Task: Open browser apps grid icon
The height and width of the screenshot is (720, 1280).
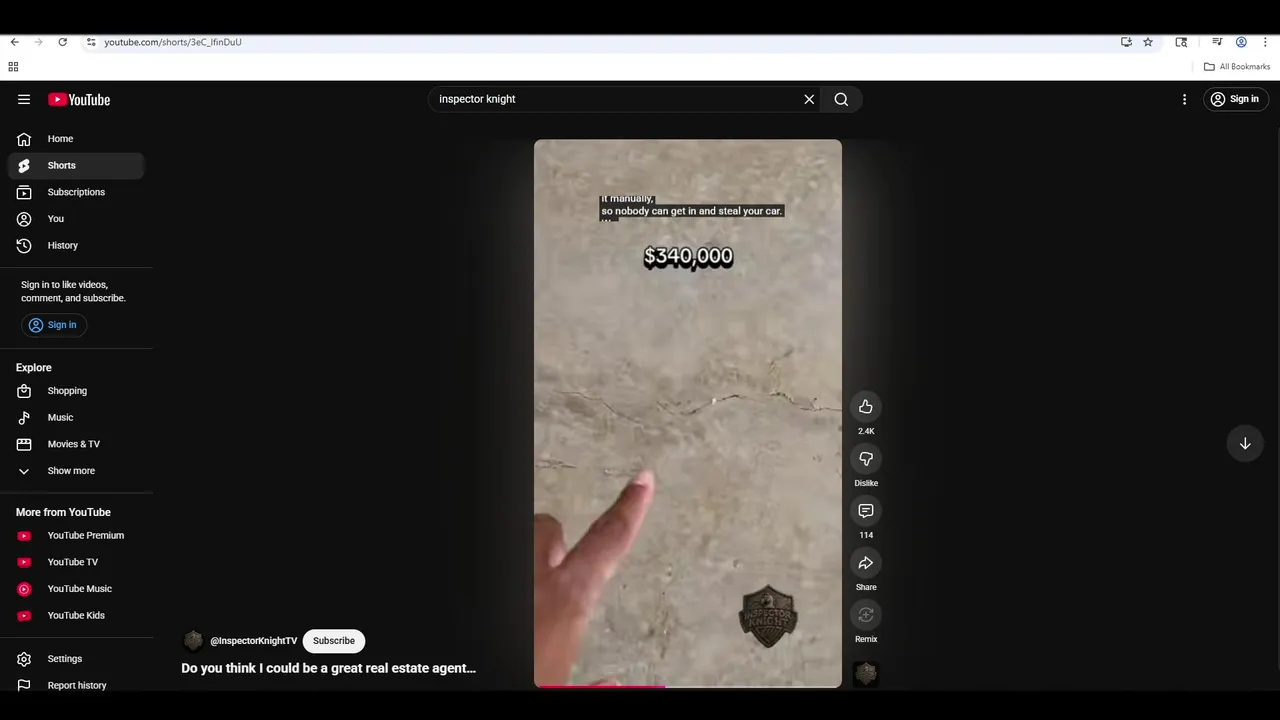Action: tap(13, 67)
